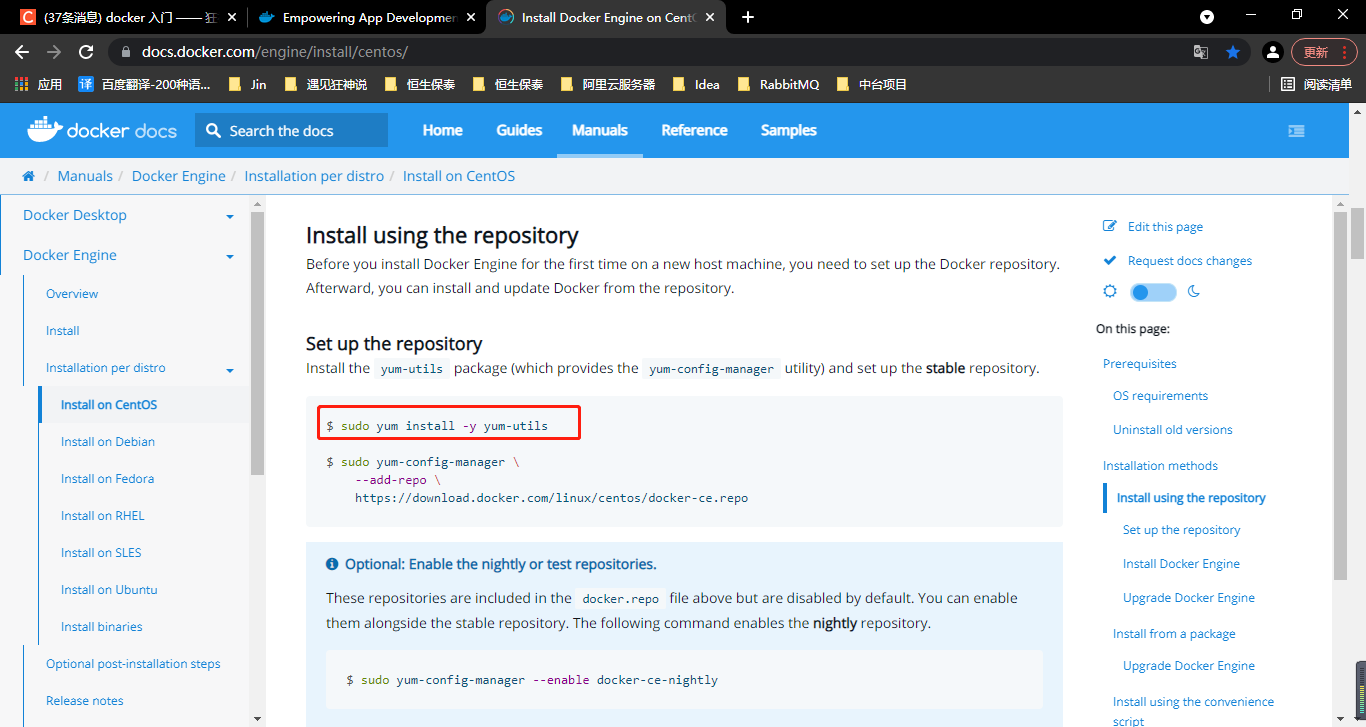Click the apps grid icon in bookmarks bar

click(x=21, y=84)
